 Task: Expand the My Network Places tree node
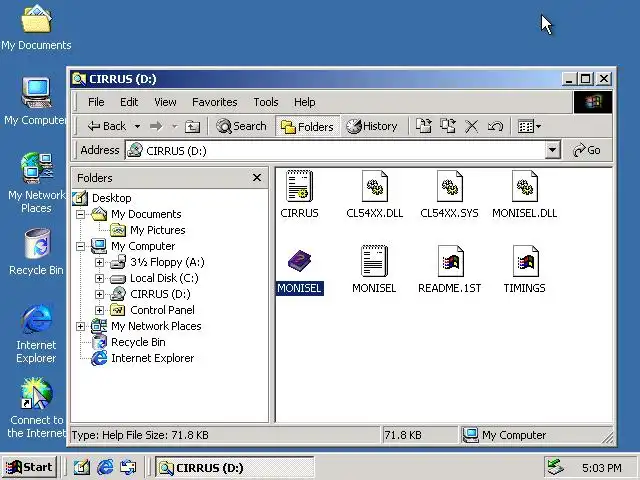tap(80, 326)
